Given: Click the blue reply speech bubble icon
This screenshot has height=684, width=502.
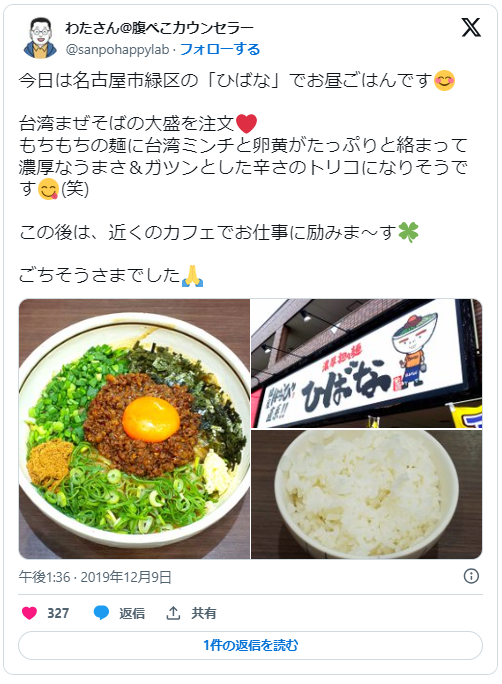Looking at the screenshot, I should pos(101,613).
